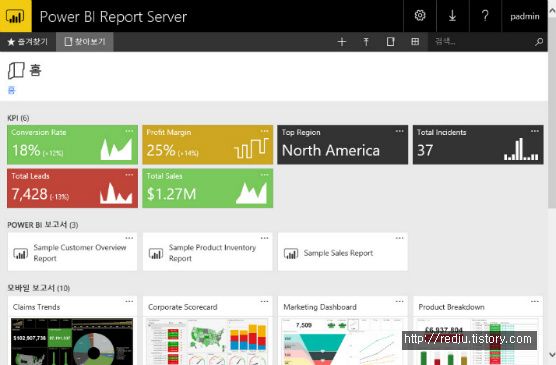Screen dimensions: 556x365
Task: Open ellipsis menu on Sample Customer Overview Report
Action: tap(129, 238)
